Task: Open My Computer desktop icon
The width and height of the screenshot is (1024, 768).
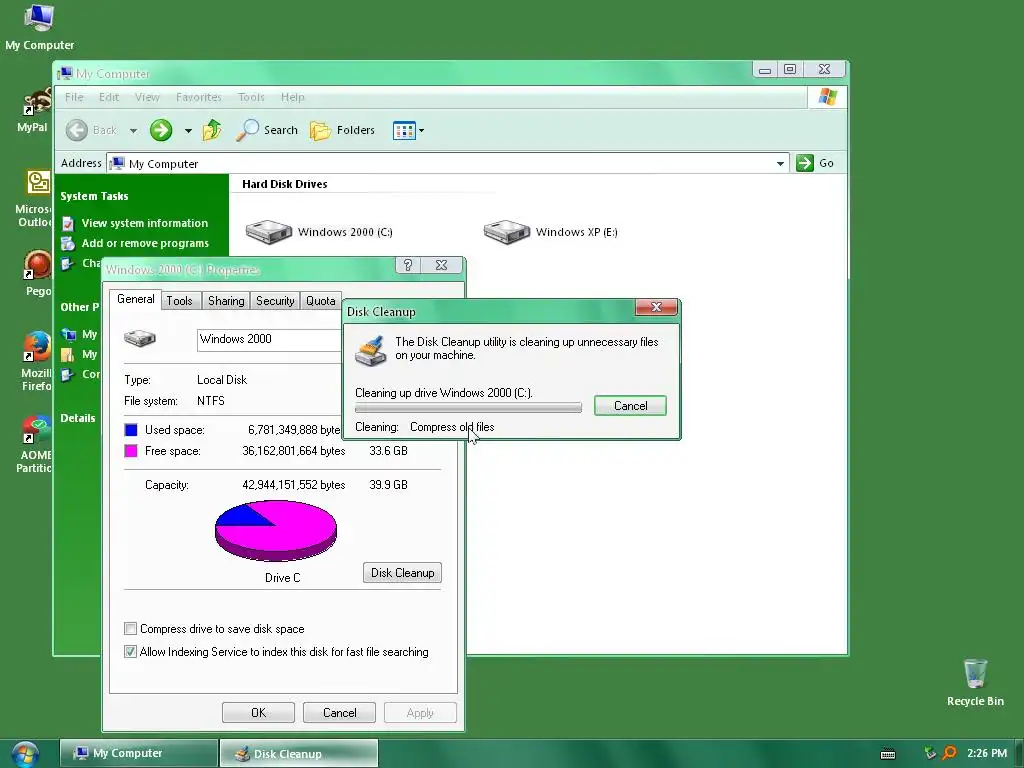Action: tap(39, 26)
